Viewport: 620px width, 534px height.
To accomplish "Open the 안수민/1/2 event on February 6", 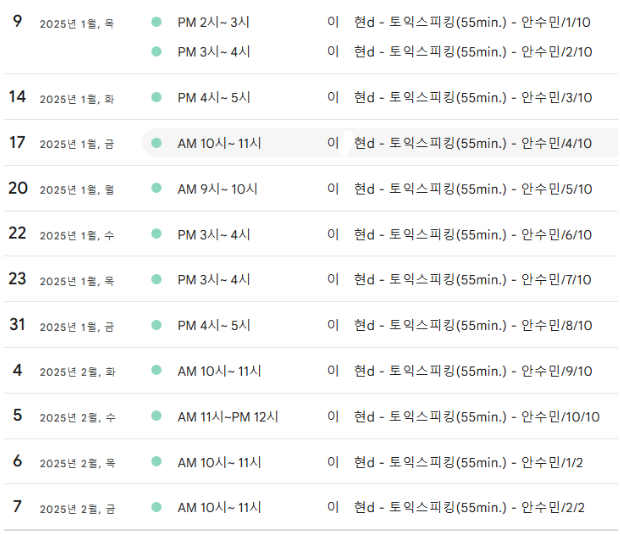I will pyautogui.click(x=468, y=462).
